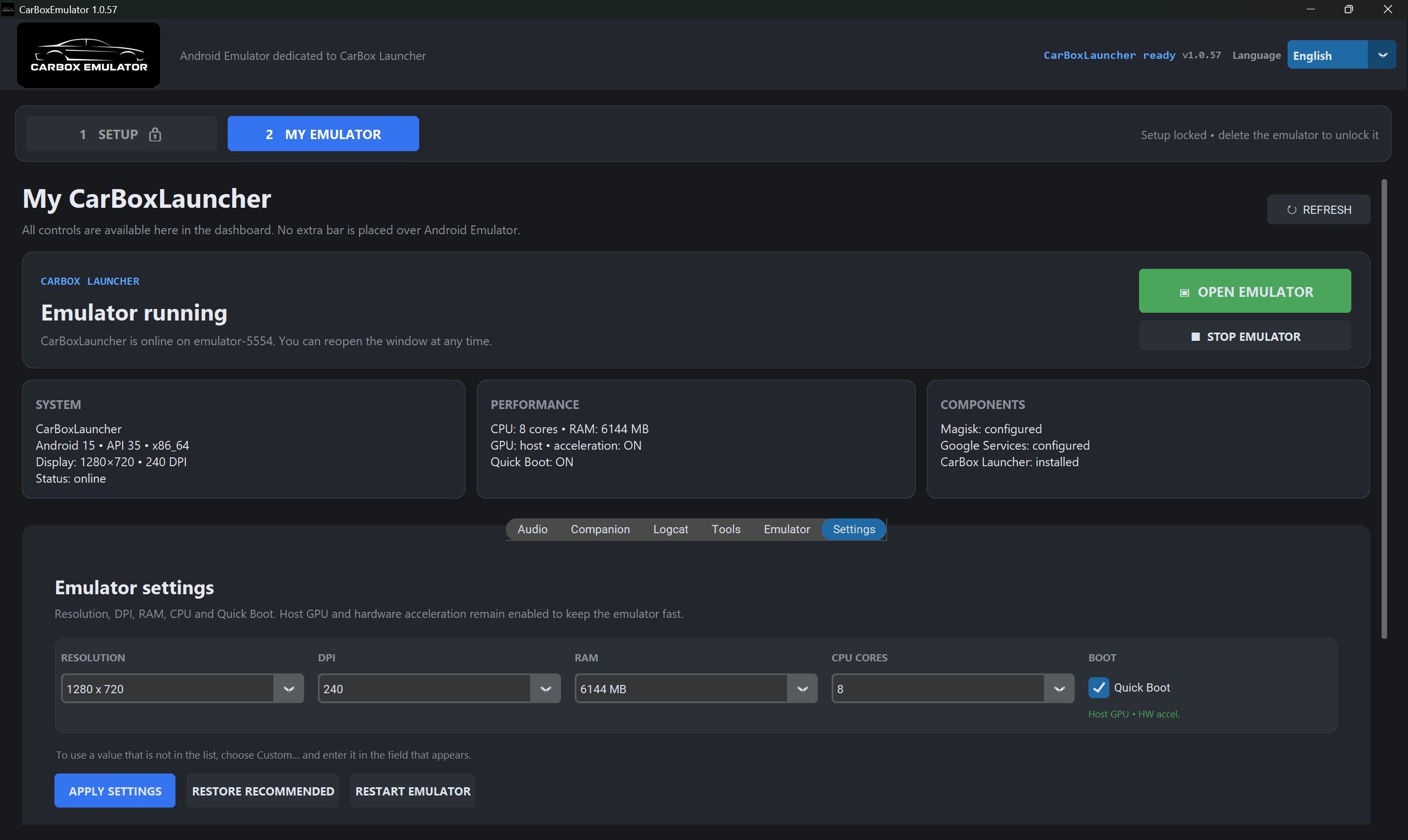Click the OPEN EMULATOR button
The width and height of the screenshot is (1408, 840).
tap(1245, 291)
